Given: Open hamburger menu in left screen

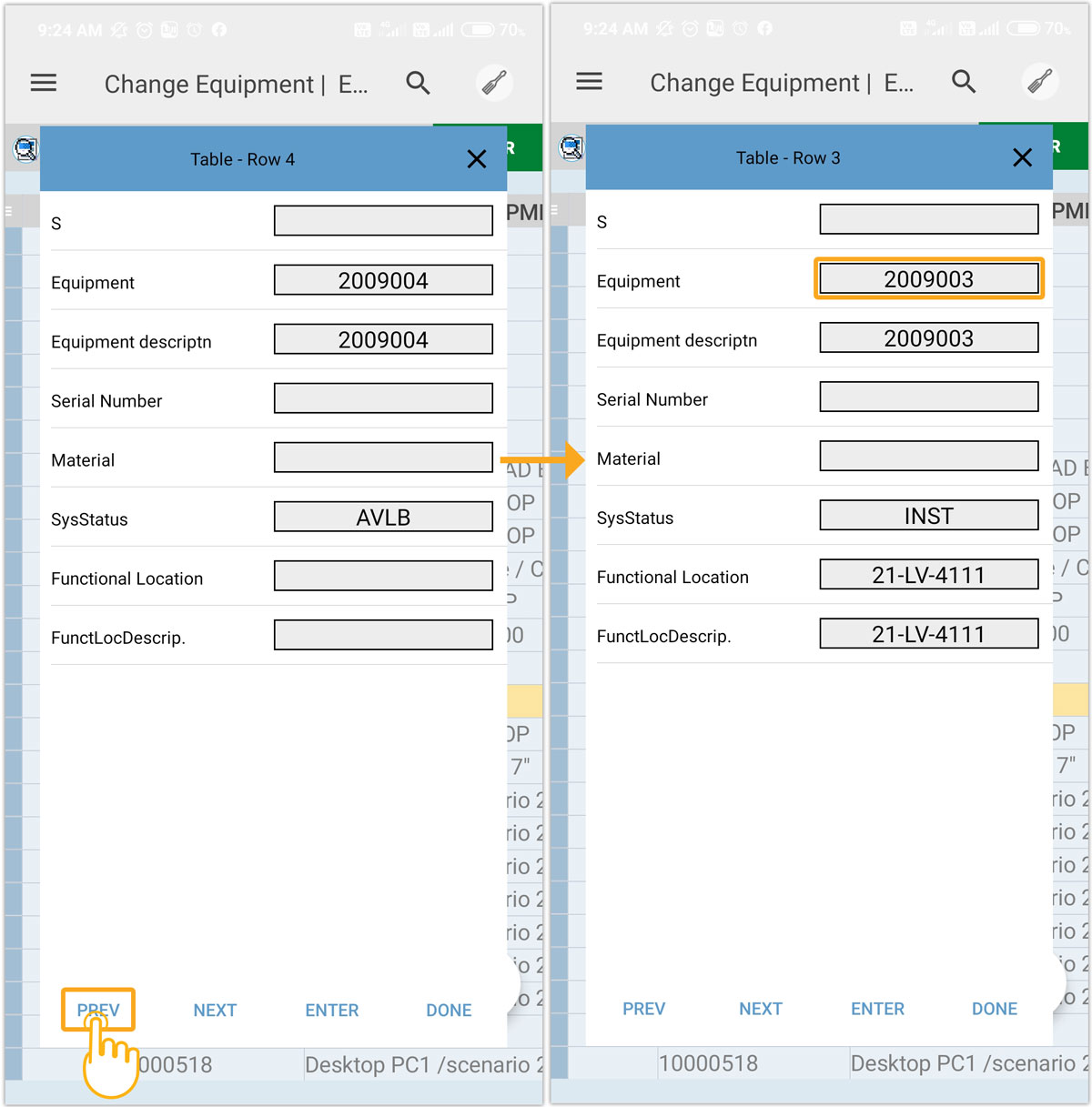Looking at the screenshot, I should (x=44, y=84).
